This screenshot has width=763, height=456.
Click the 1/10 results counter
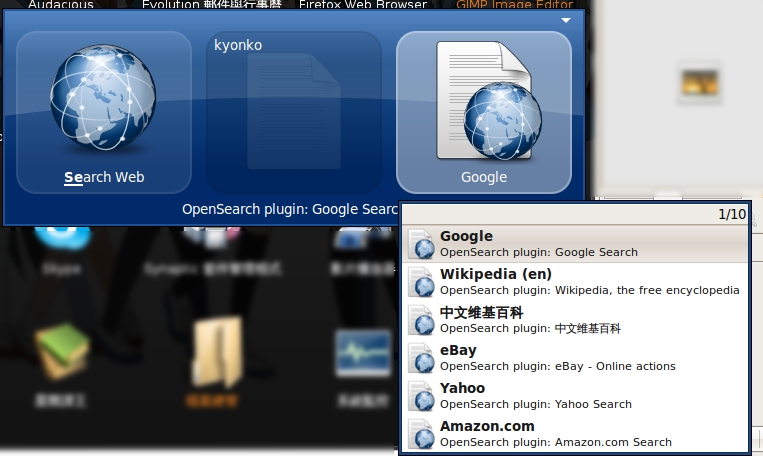[x=732, y=214]
